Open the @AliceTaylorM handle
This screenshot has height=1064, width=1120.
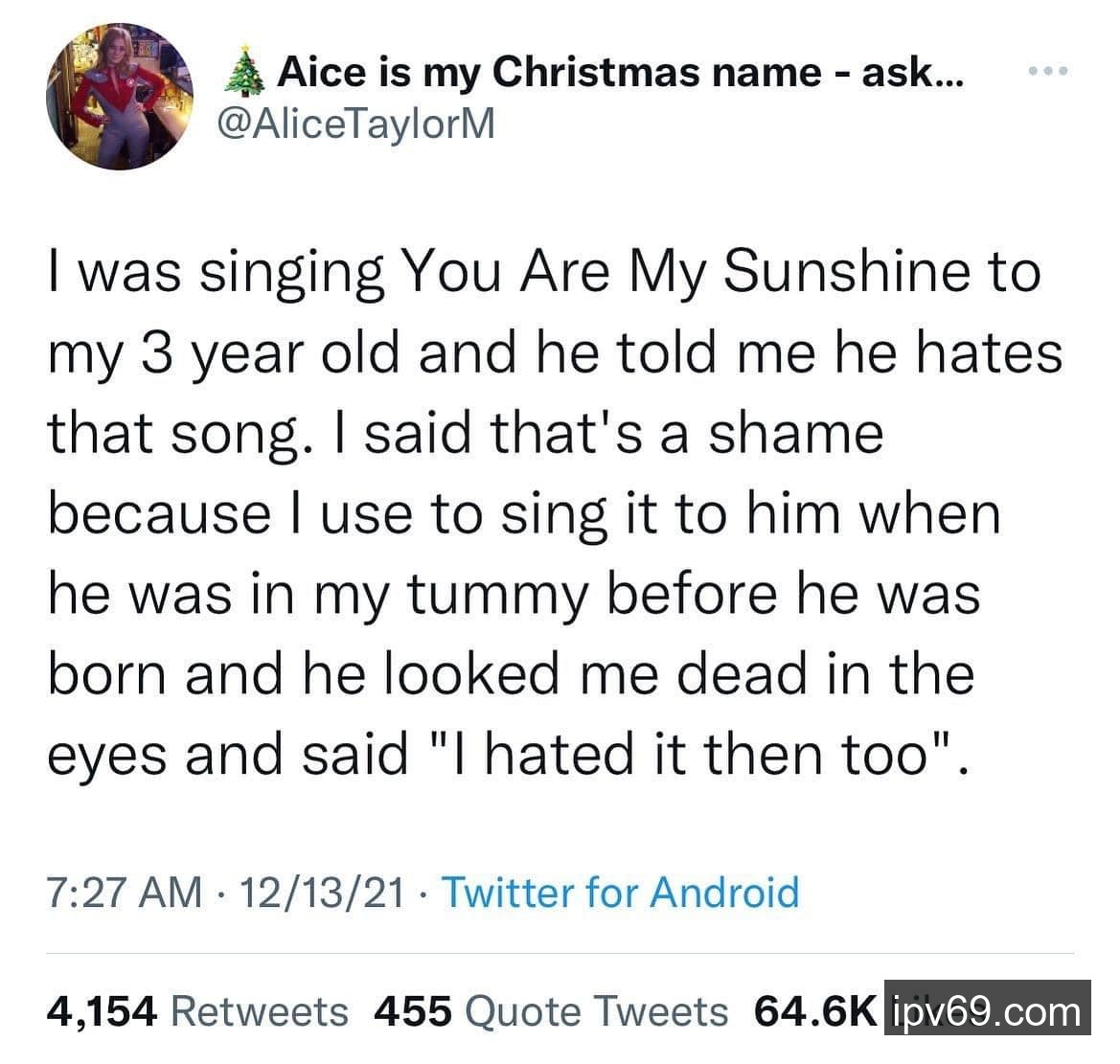(x=357, y=125)
